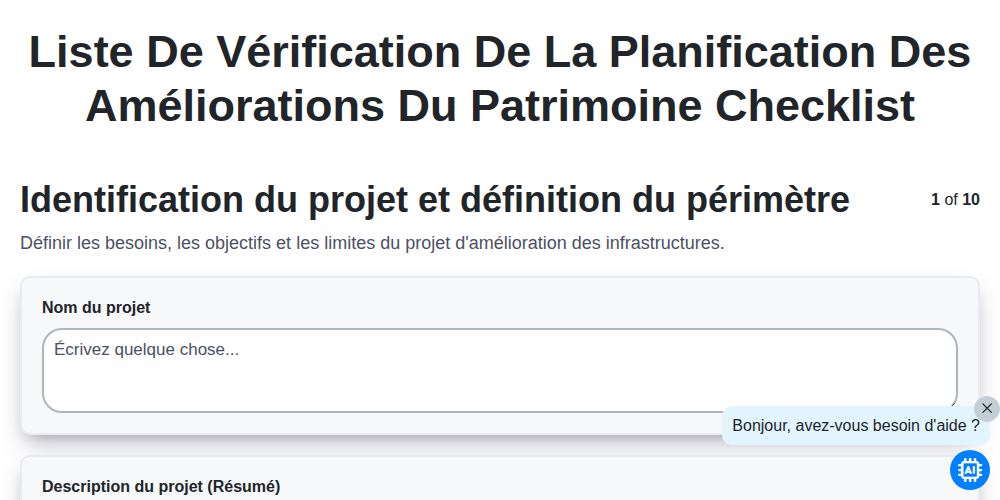The height and width of the screenshot is (500, 1000).
Task: Click the Définir les besoins description text
Action: coord(372,243)
